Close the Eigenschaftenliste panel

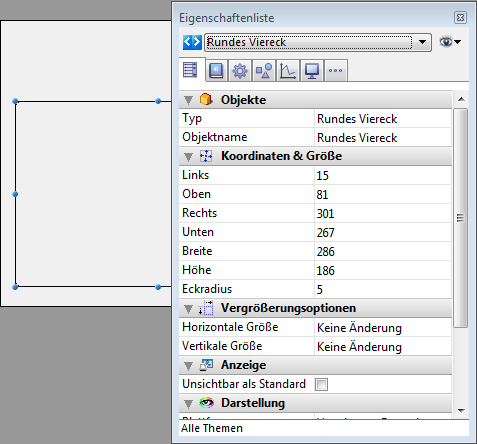pyautogui.click(x=460, y=17)
